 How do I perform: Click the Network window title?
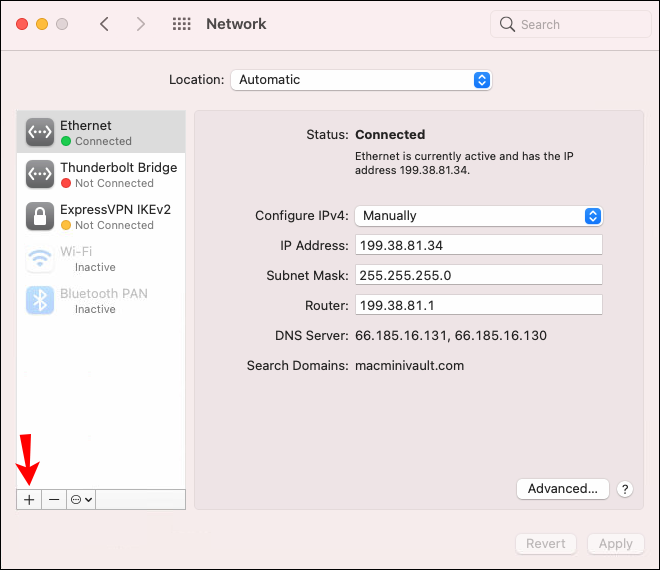(x=236, y=24)
